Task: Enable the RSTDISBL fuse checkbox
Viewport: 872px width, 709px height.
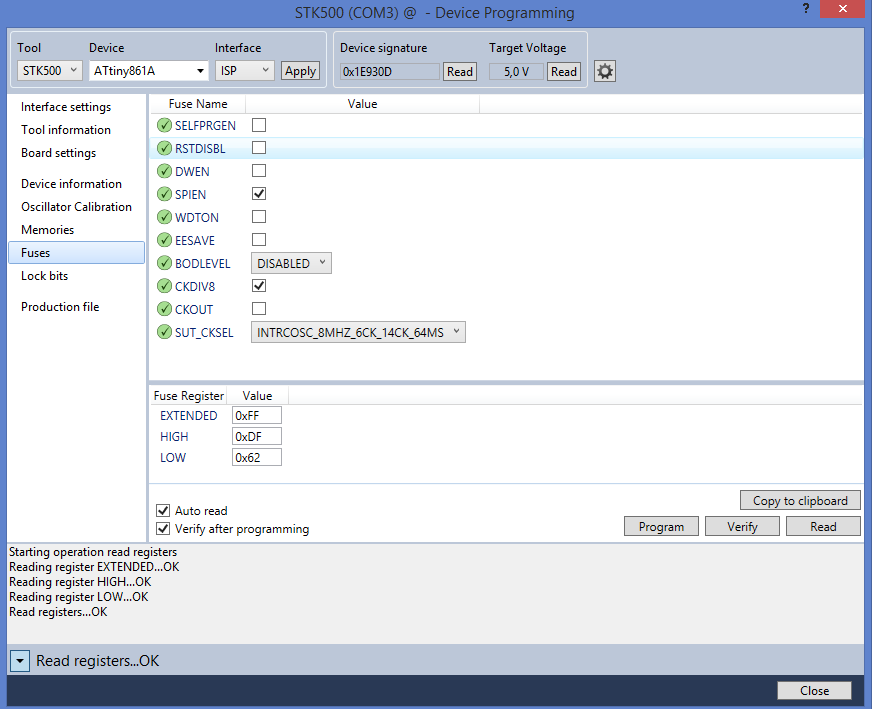Action: click(x=259, y=148)
